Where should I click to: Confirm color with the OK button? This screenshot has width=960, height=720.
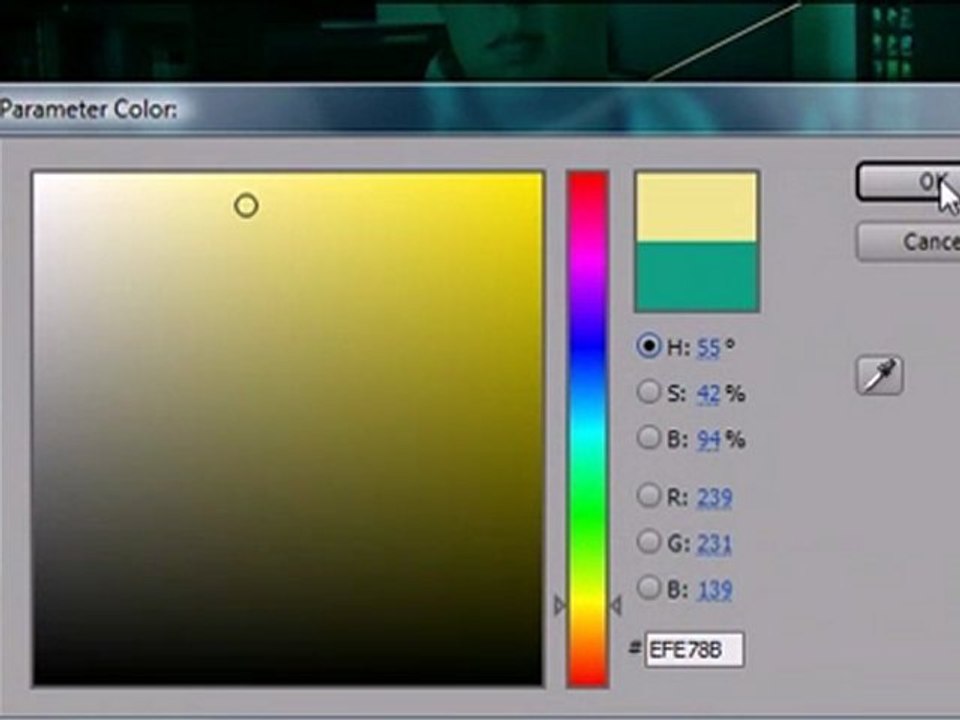coord(908,181)
